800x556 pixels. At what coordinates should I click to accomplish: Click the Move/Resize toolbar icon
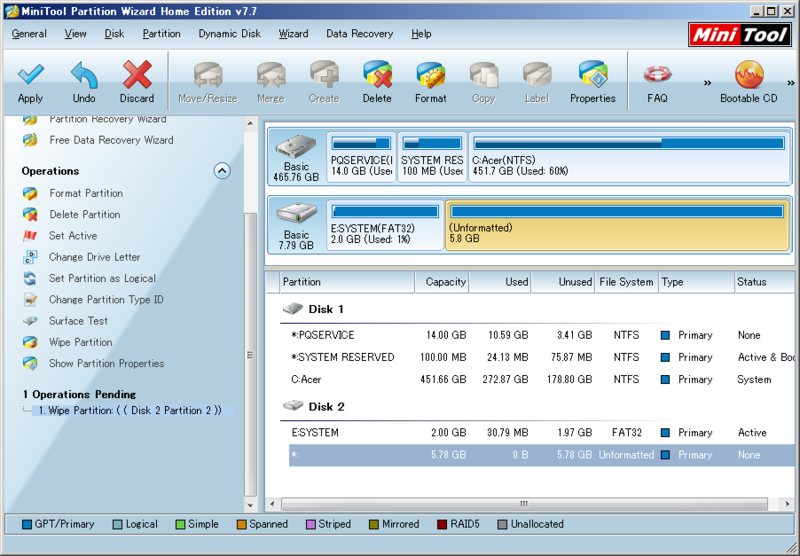coord(208,82)
